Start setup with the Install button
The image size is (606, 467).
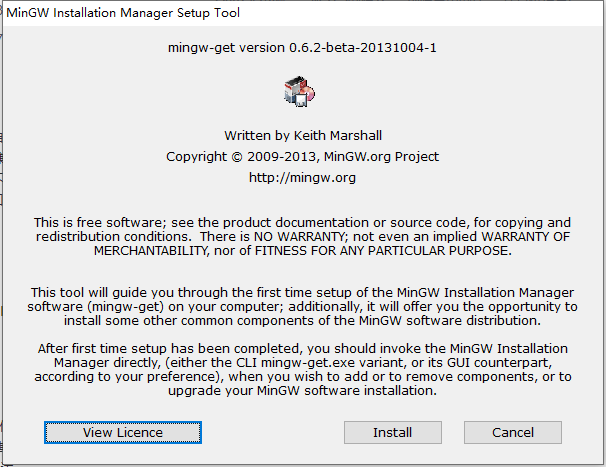(393, 433)
